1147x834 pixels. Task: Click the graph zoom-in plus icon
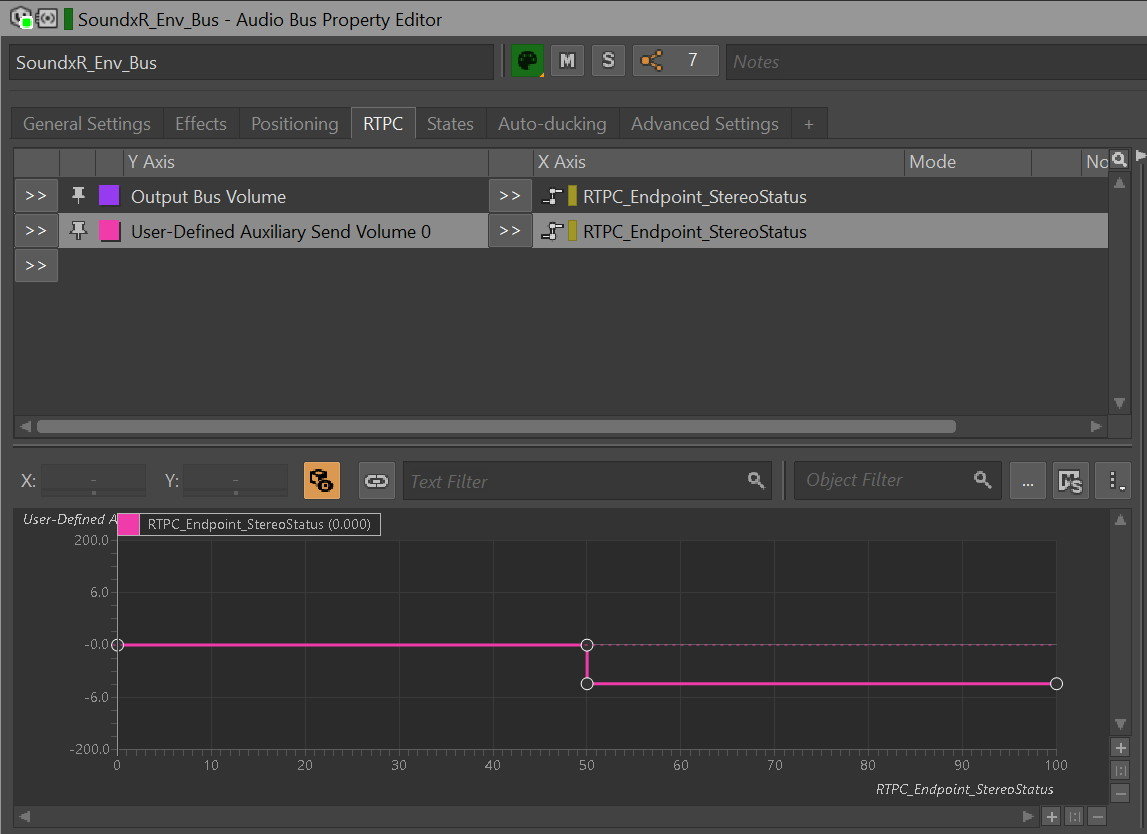point(1119,748)
